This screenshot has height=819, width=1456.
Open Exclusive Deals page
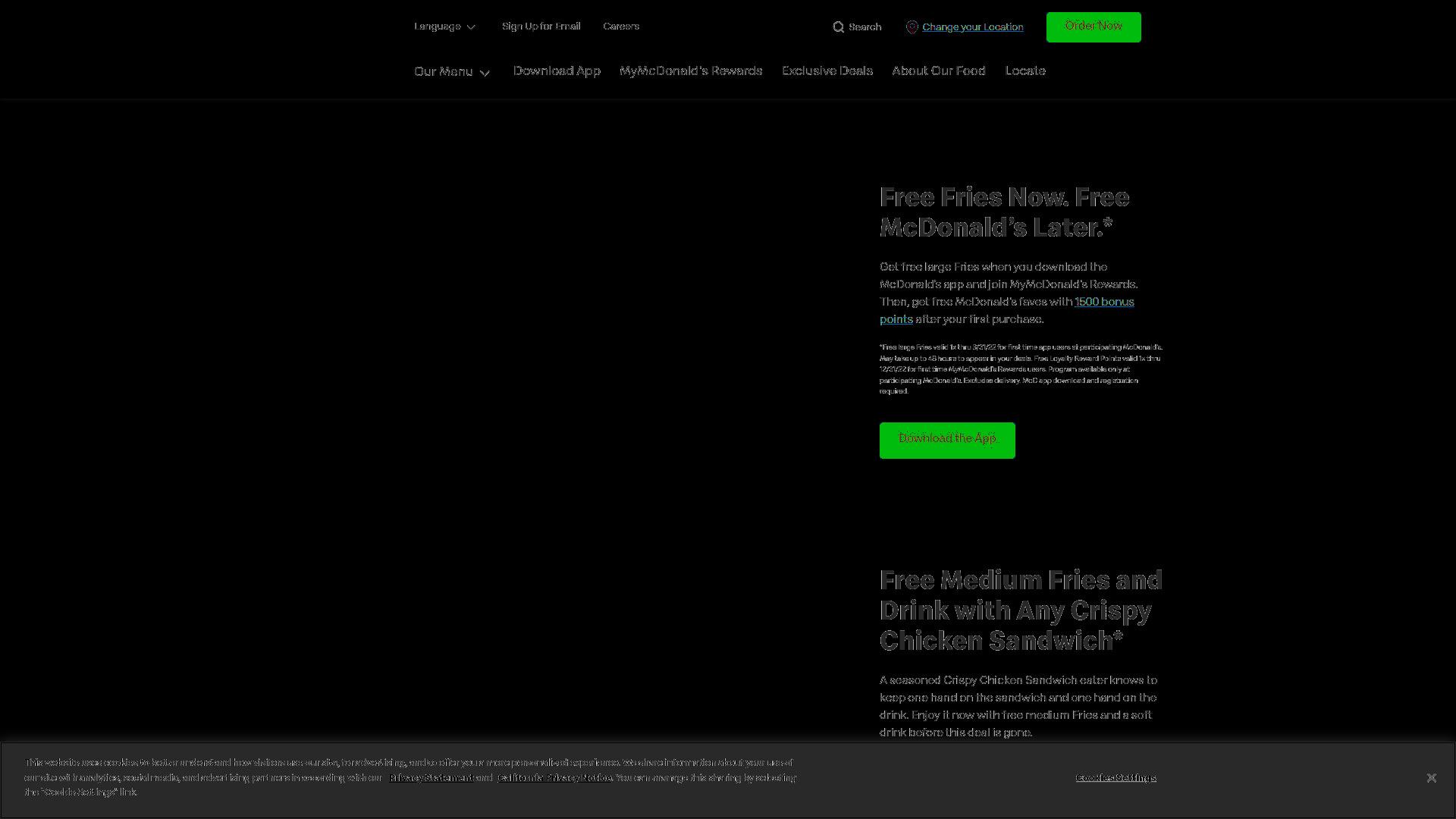point(827,71)
